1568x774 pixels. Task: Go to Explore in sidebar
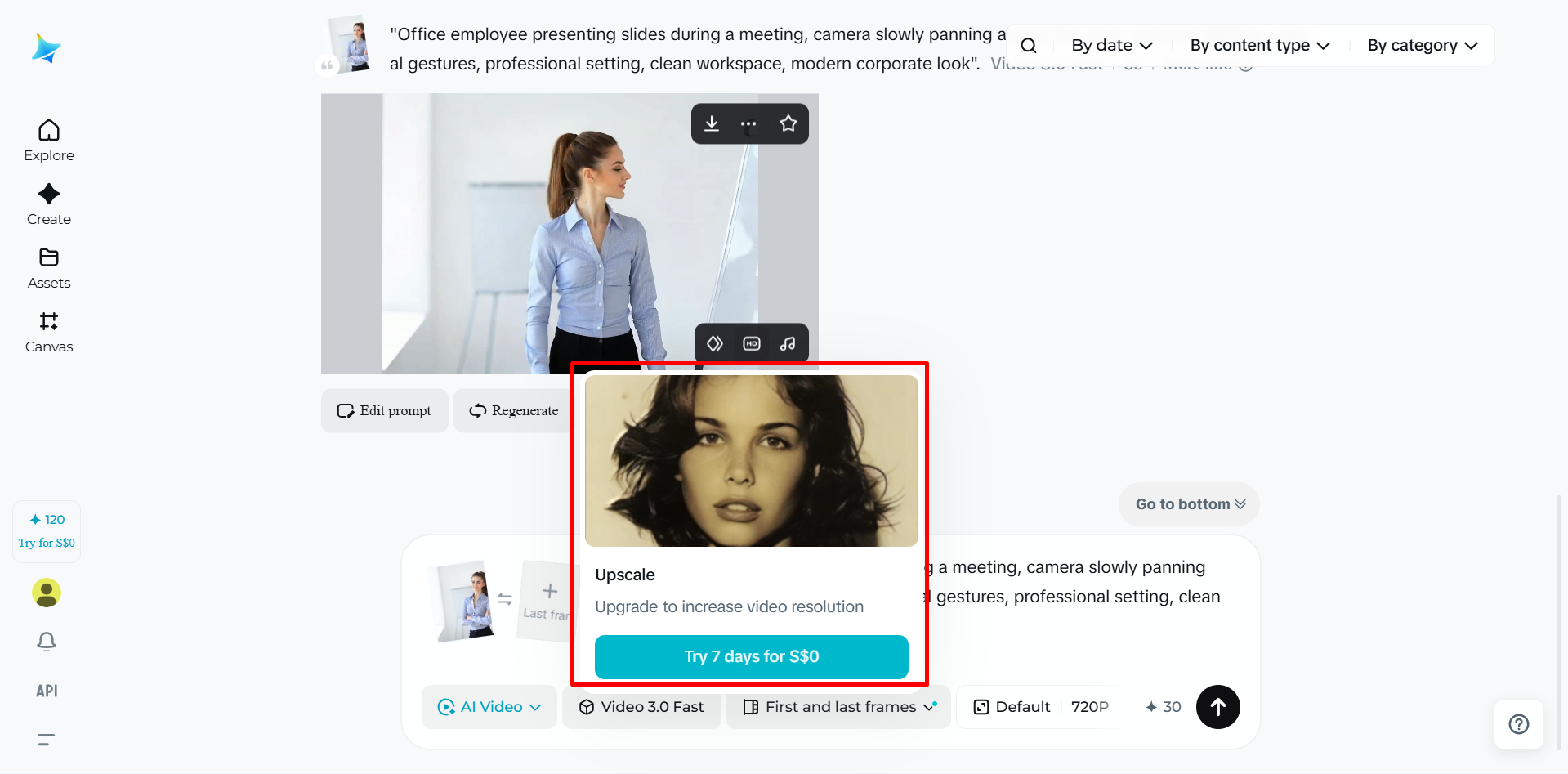49,141
